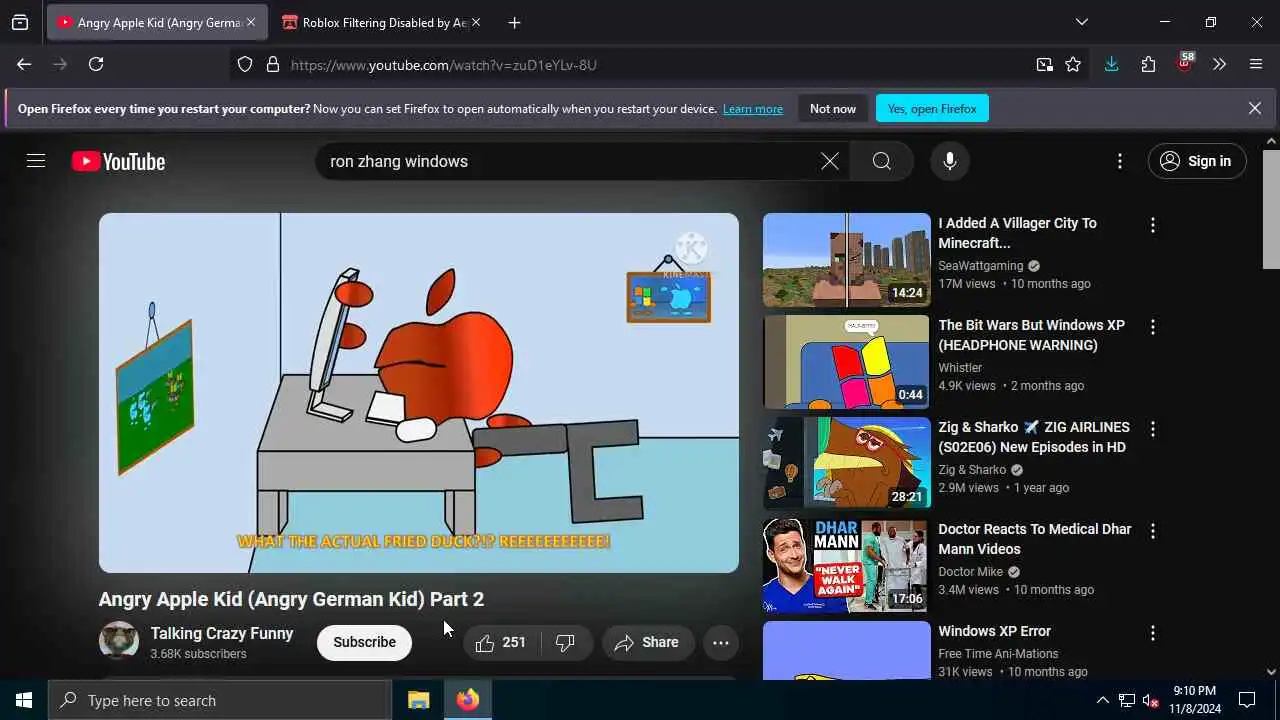1280x720 pixels.
Task: Subscribe to Talking Crazy Funny
Action: pos(364,643)
